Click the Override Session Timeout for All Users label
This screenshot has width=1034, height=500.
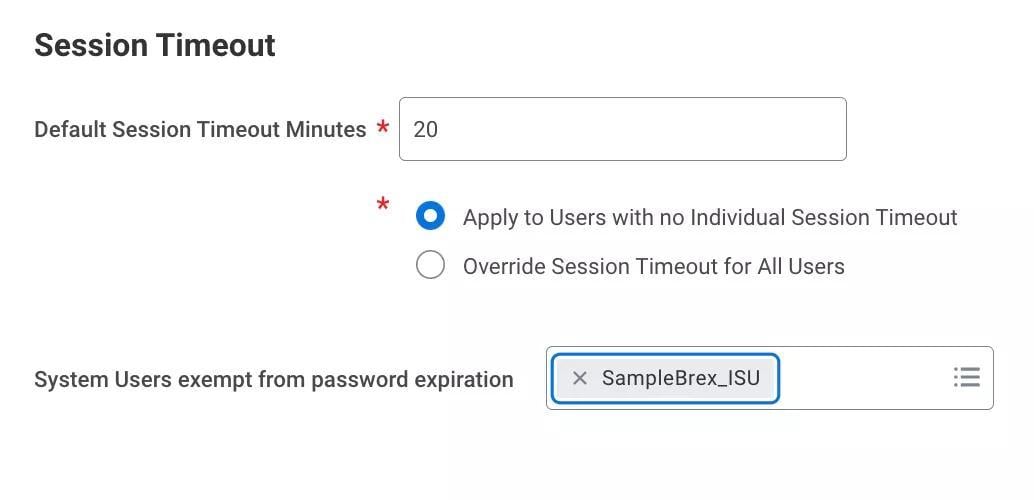[653, 266]
